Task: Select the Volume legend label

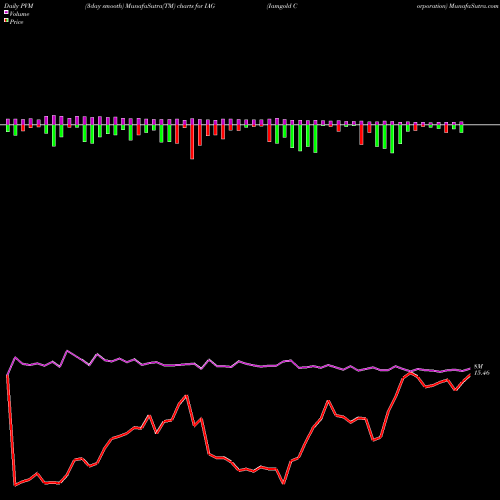Action: (x=19, y=14)
